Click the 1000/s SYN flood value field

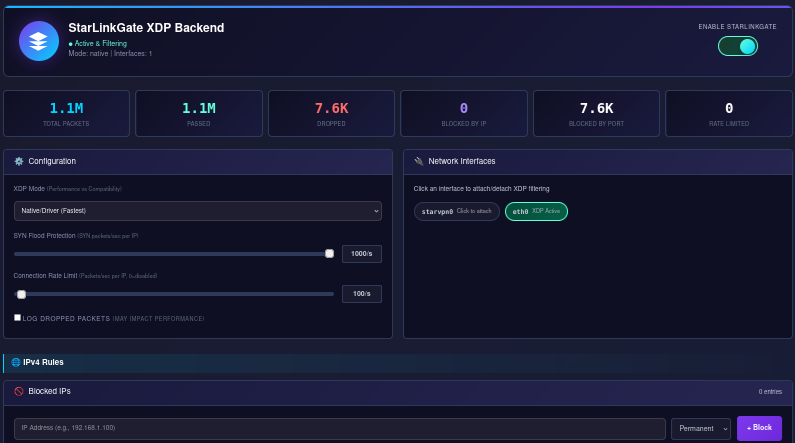tap(362, 253)
